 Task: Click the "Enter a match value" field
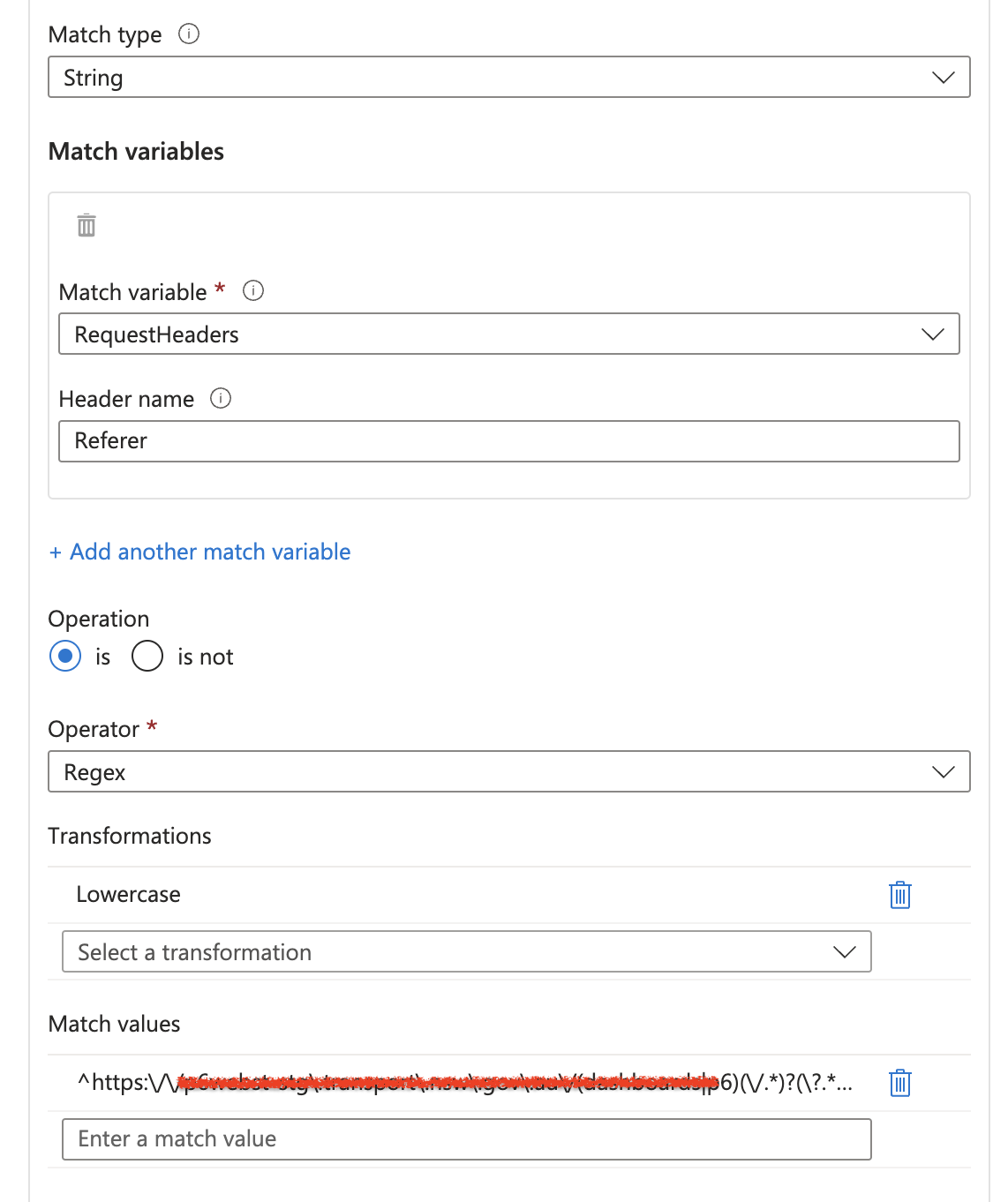point(466,1139)
